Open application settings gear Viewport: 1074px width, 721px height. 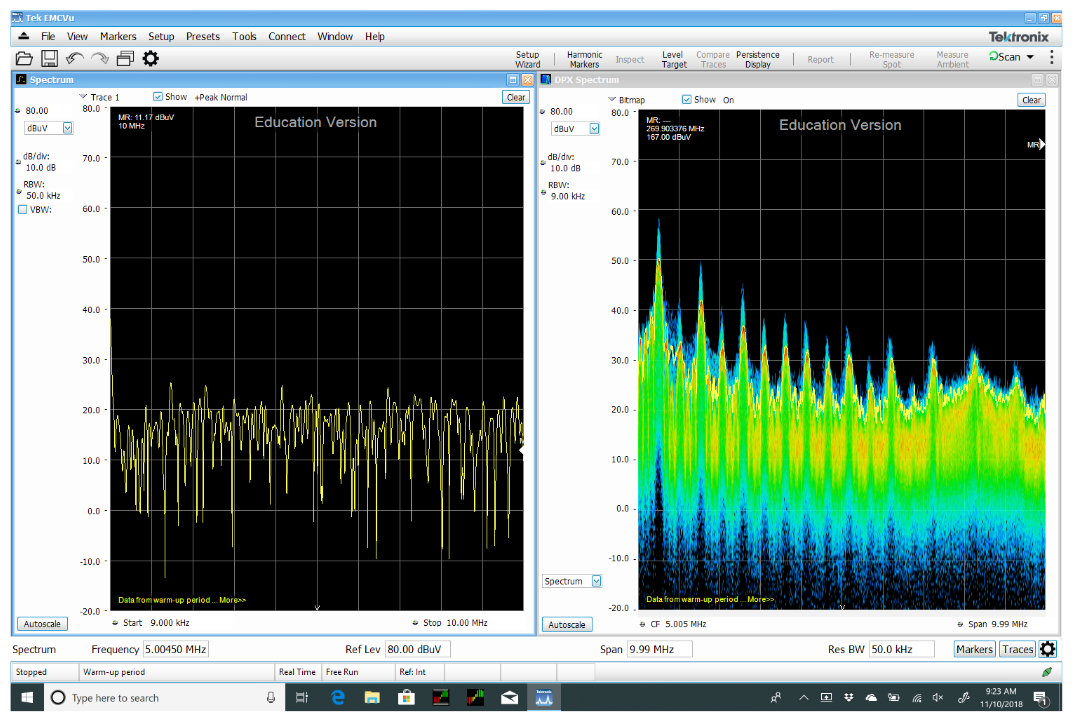pyautogui.click(x=150, y=57)
